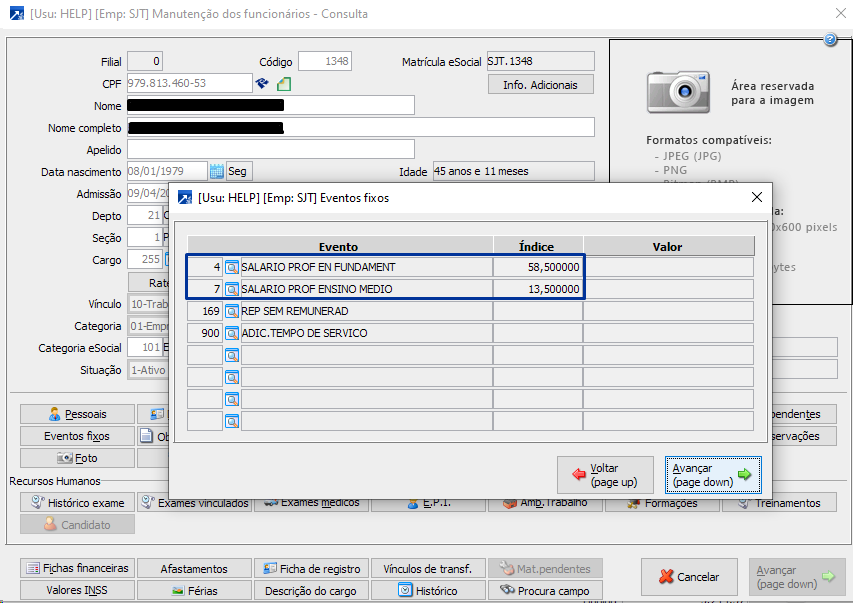Click the camera image placeholder

pyautogui.click(x=678, y=92)
